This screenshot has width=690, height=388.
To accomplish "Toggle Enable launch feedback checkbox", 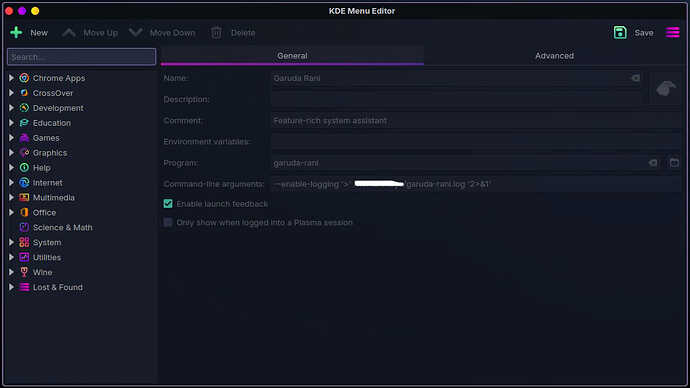I will point(168,204).
